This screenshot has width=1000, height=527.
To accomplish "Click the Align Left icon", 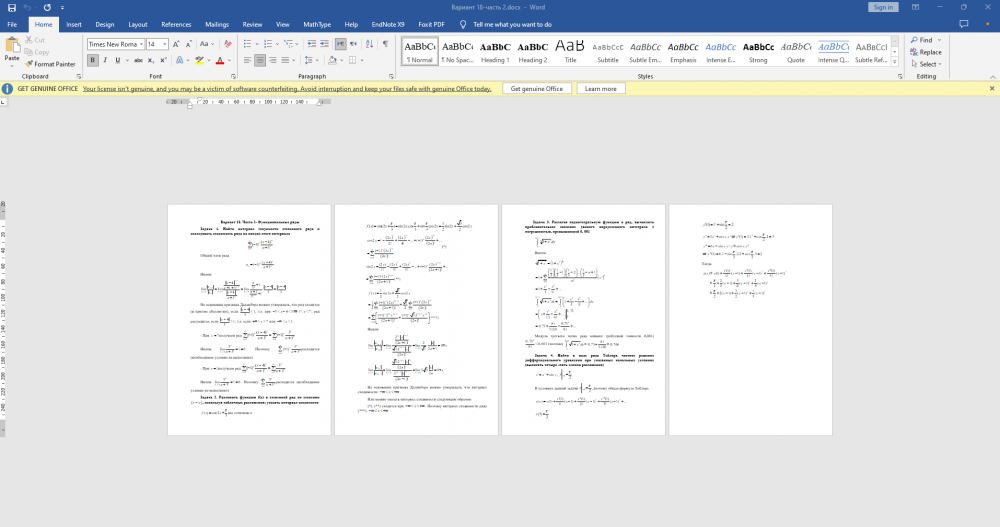I will click(x=247, y=60).
